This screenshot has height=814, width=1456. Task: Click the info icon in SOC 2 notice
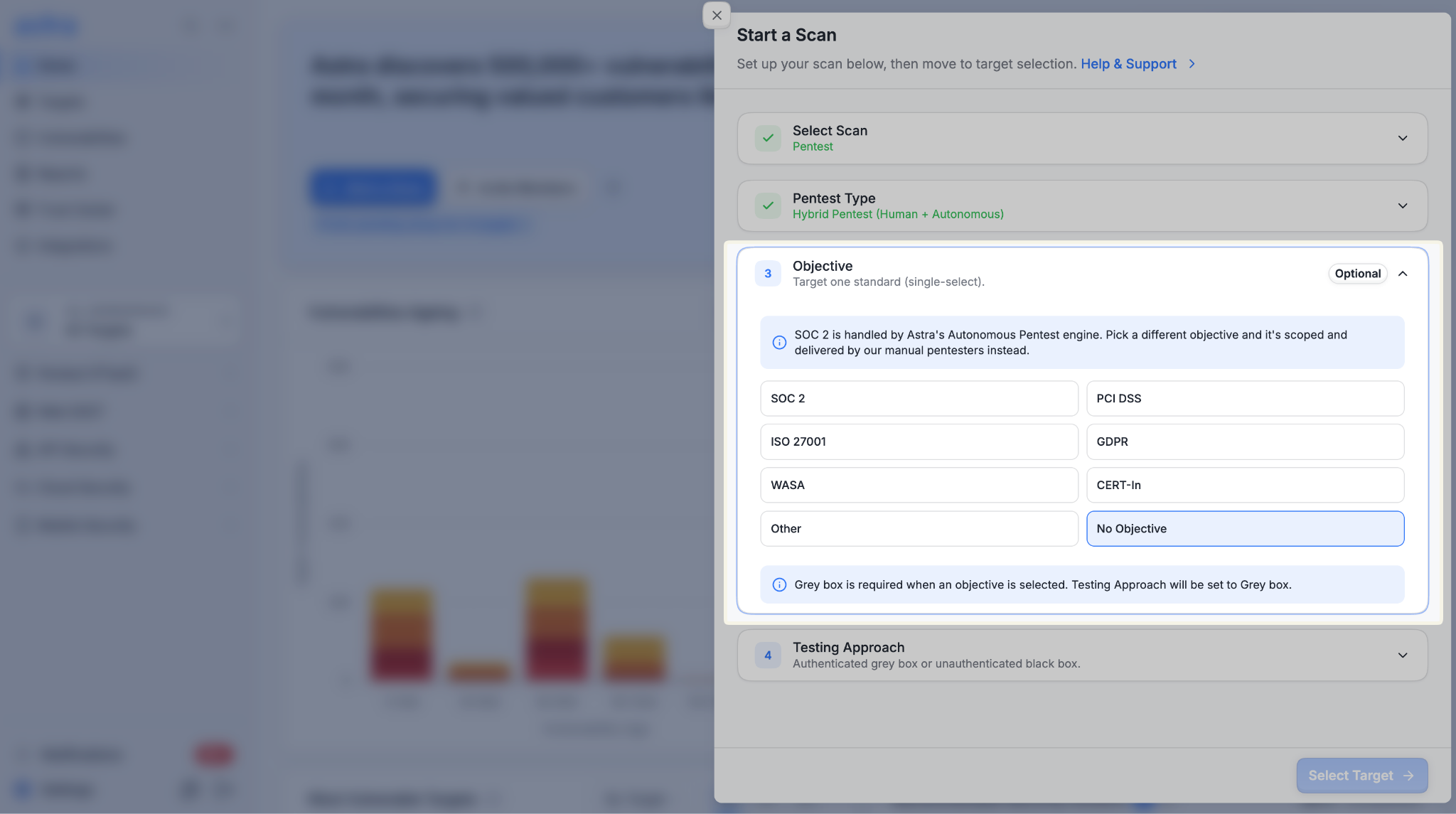pos(779,343)
